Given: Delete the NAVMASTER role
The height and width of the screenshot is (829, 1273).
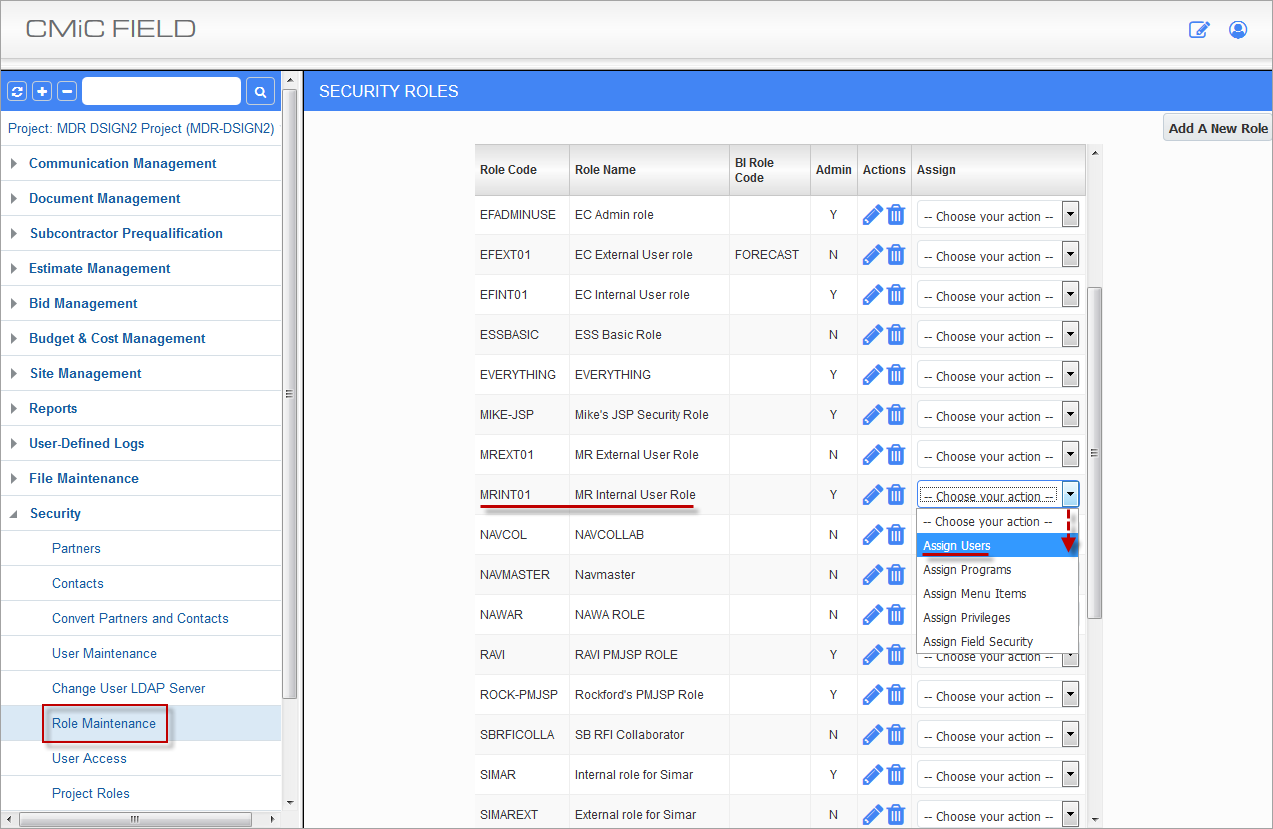Looking at the screenshot, I should pyautogui.click(x=896, y=575).
